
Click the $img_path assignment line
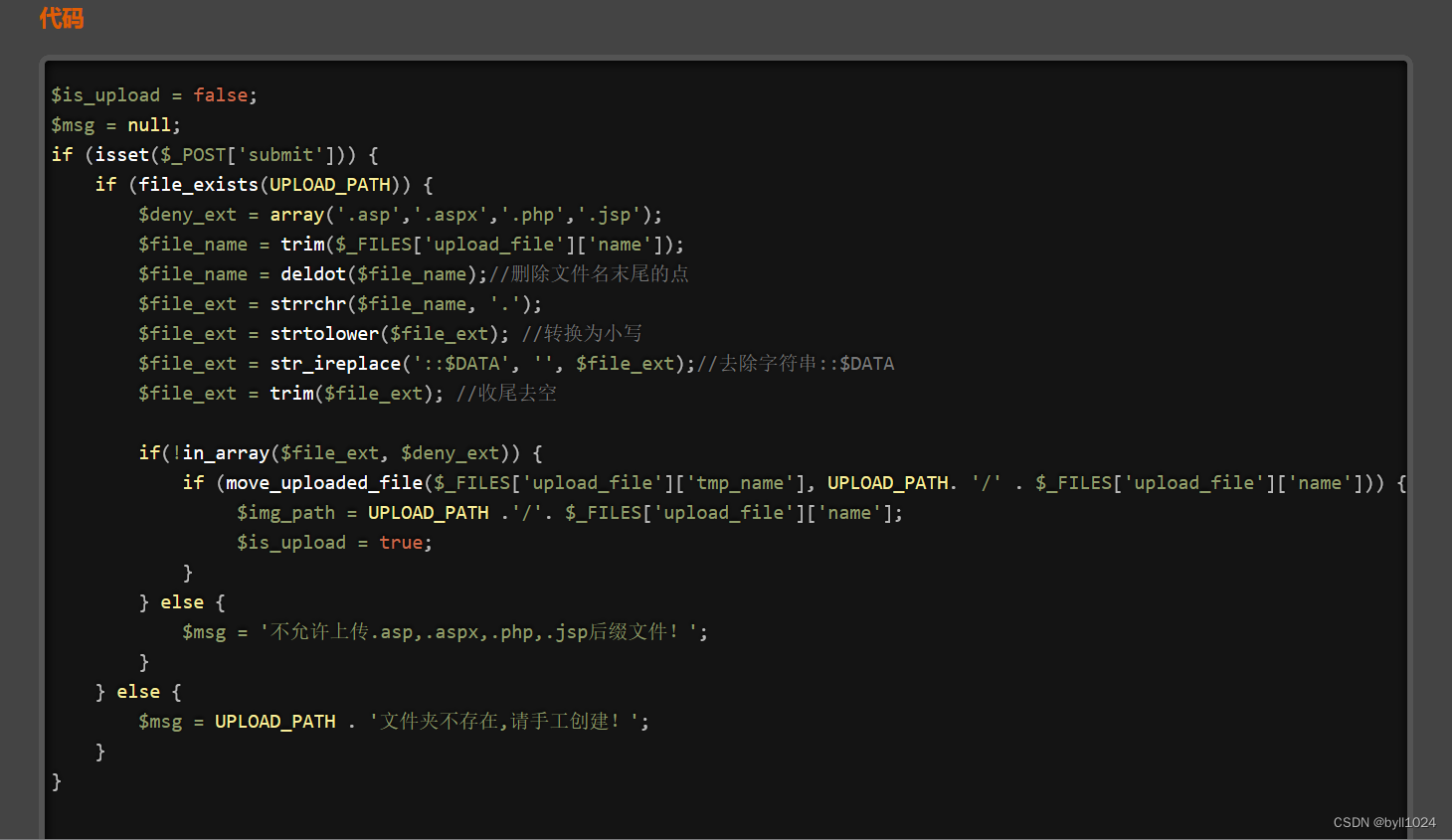(570, 513)
